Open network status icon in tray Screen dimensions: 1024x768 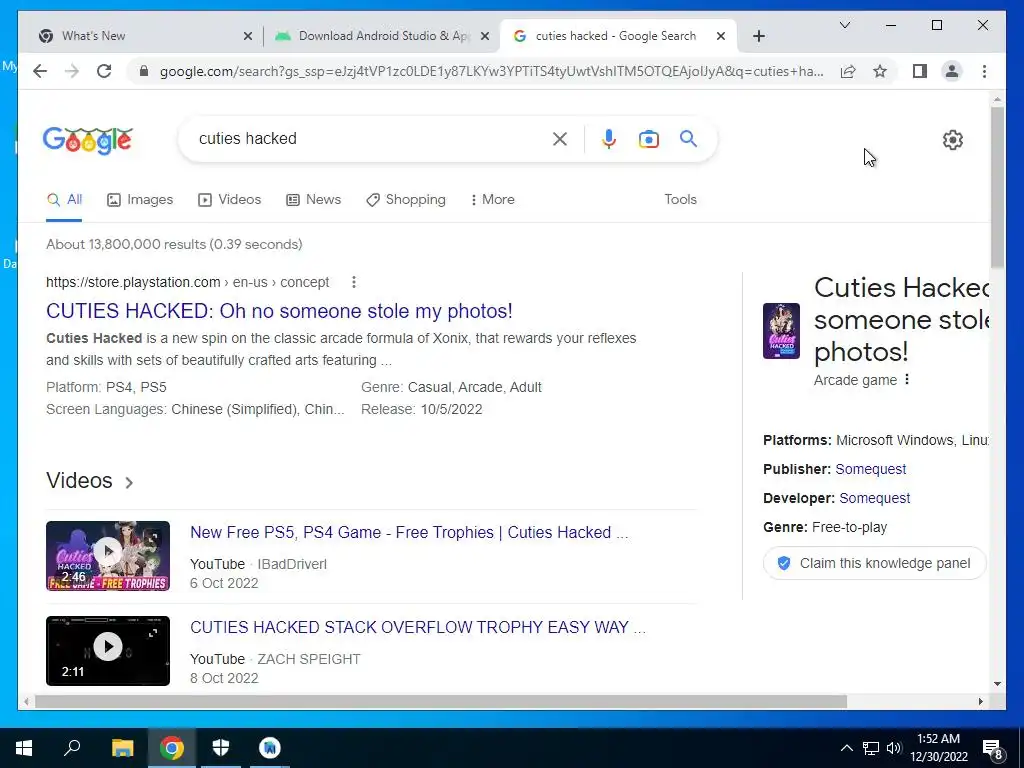tap(871, 748)
